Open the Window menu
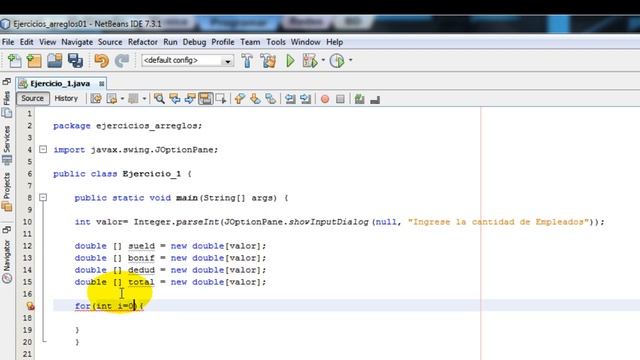Screen dimensions: 640x360 point(305,42)
